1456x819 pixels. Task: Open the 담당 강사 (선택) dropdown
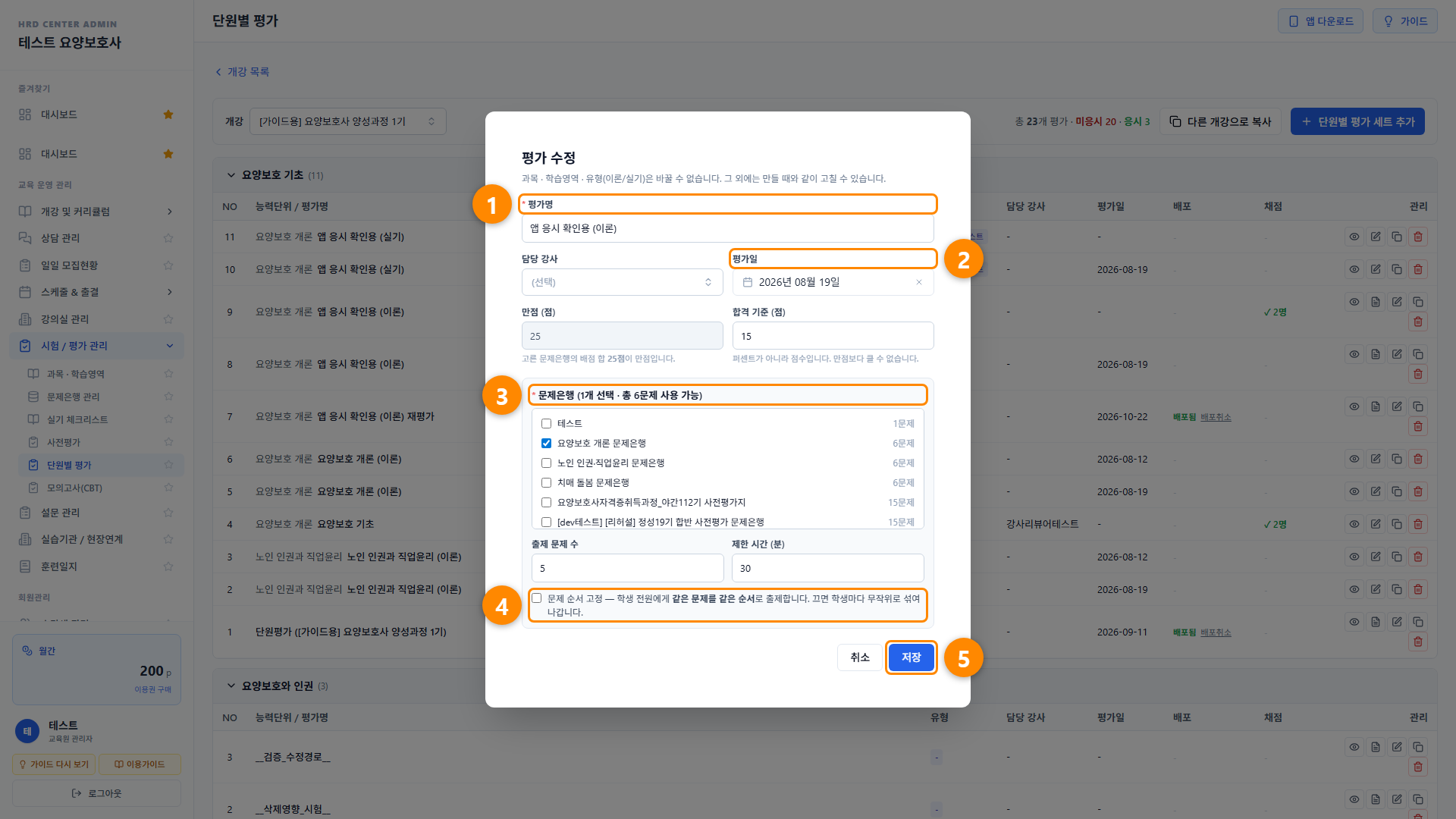click(x=622, y=282)
